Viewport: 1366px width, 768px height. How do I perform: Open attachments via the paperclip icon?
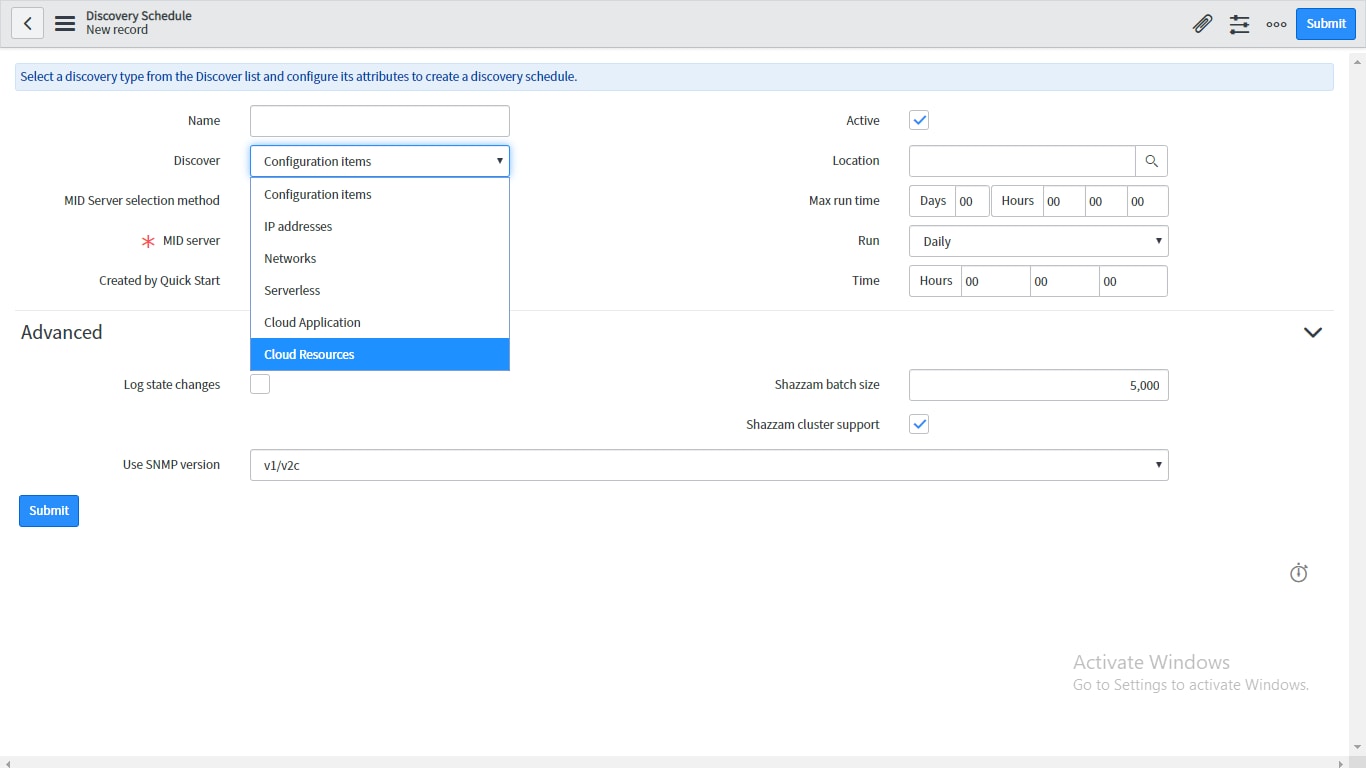click(x=1203, y=24)
